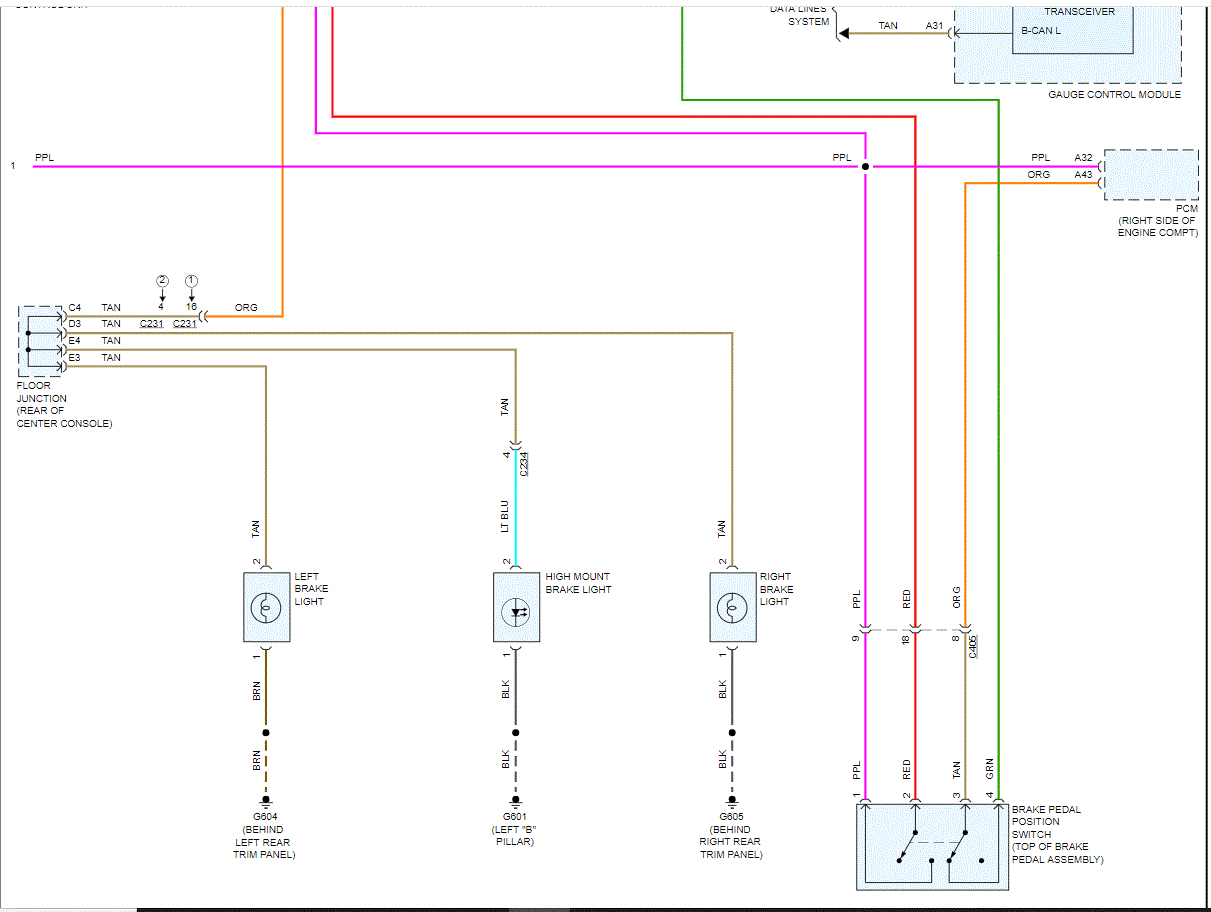Click the 'GAUGE CONTROL MODULE' label
This screenshot has width=1211, height=912.
(x=1114, y=95)
